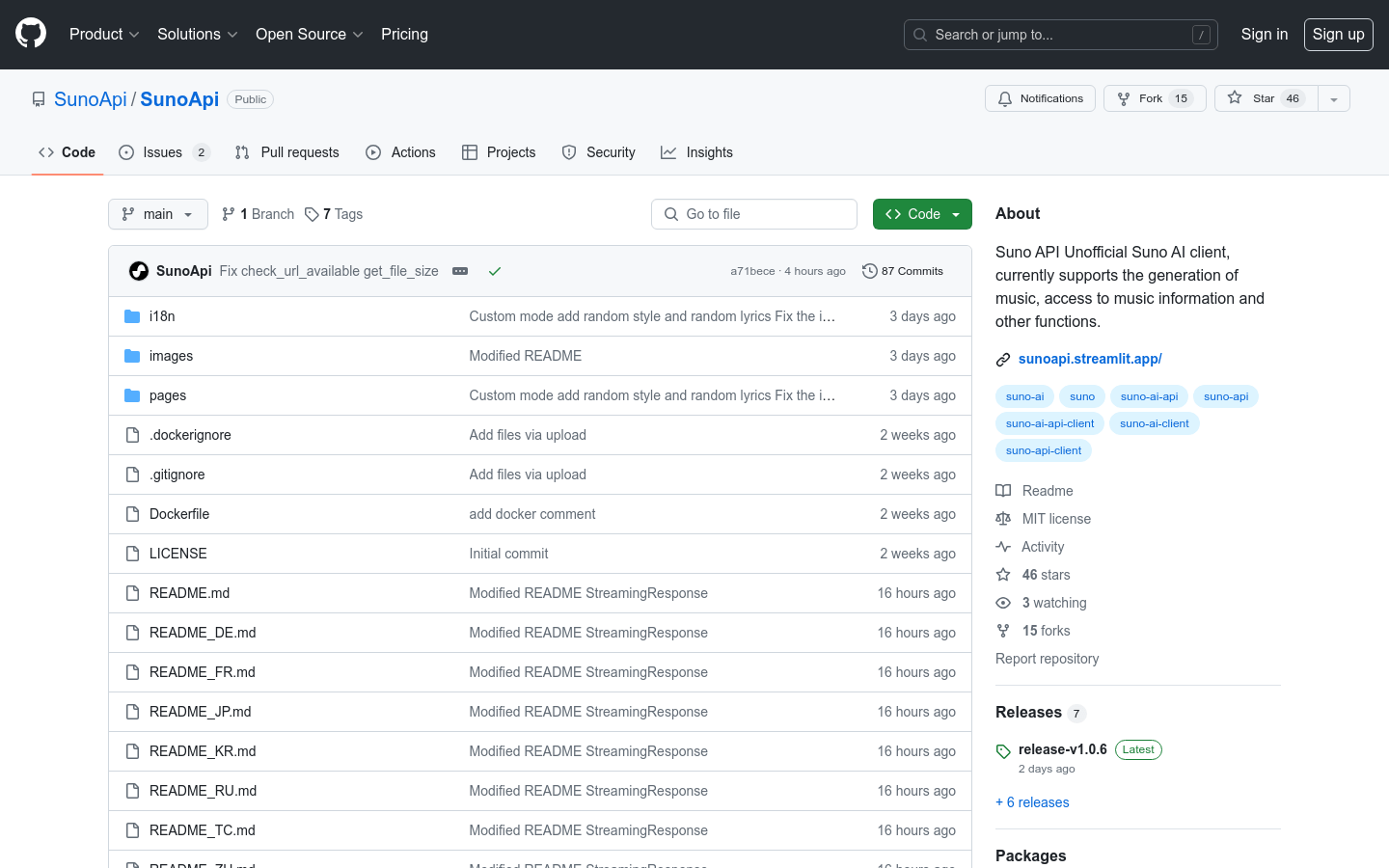Viewport: 1389px width, 868px height.
Task: Expand the green Code dropdown
Action: (x=922, y=214)
